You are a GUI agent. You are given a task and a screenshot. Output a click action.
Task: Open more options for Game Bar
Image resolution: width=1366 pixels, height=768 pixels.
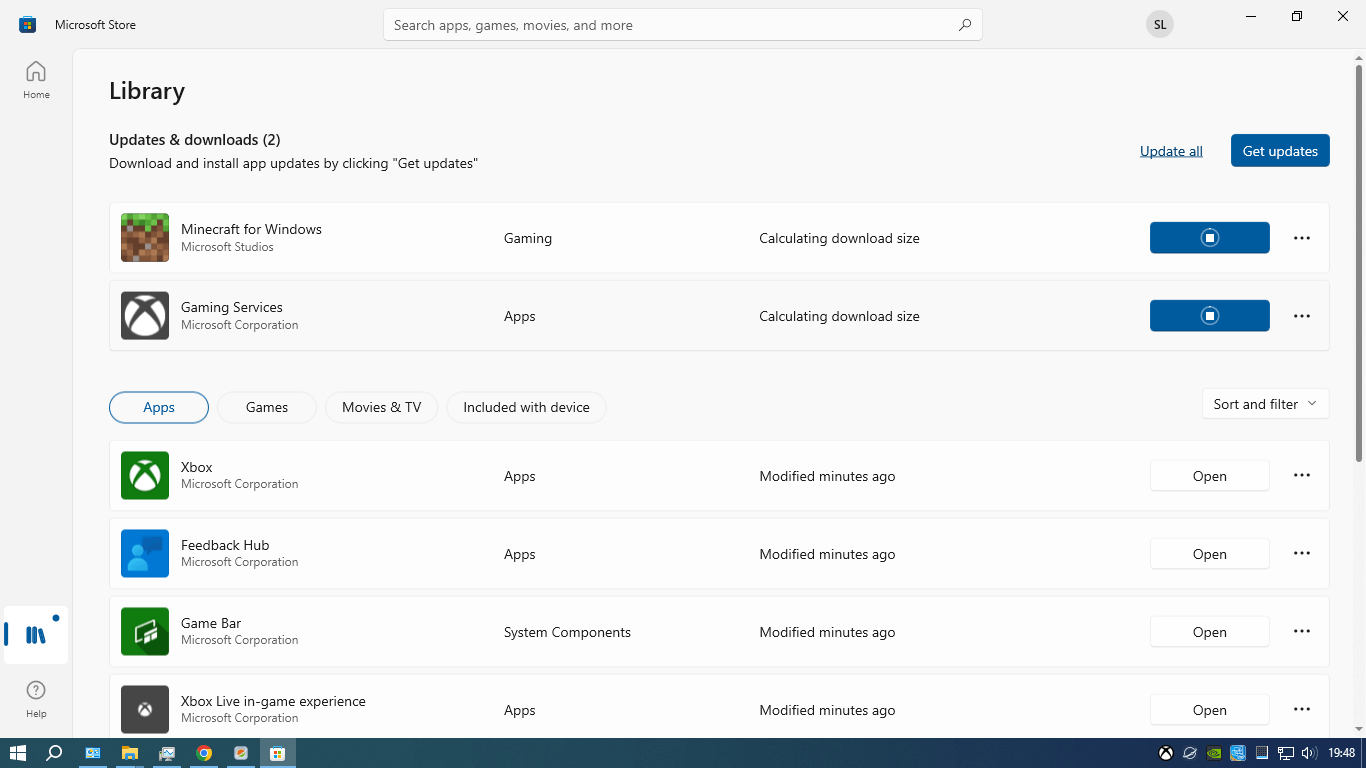tap(1302, 632)
